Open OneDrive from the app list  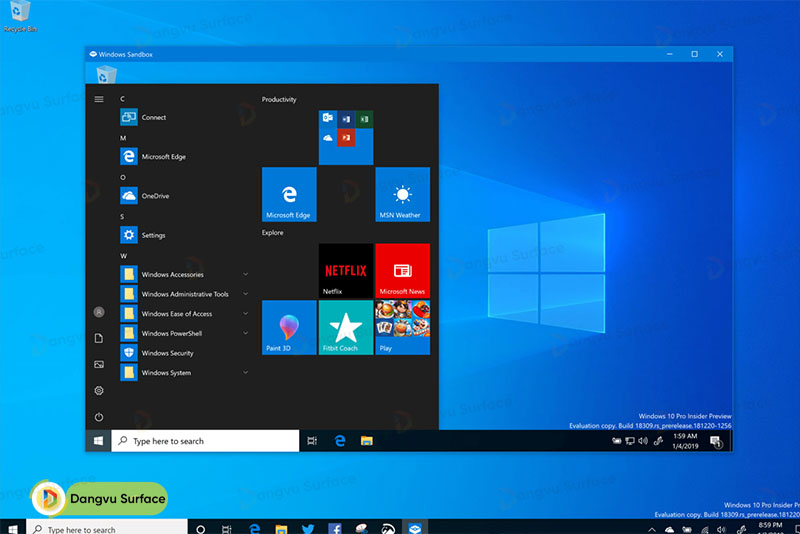pyautogui.click(x=185, y=195)
